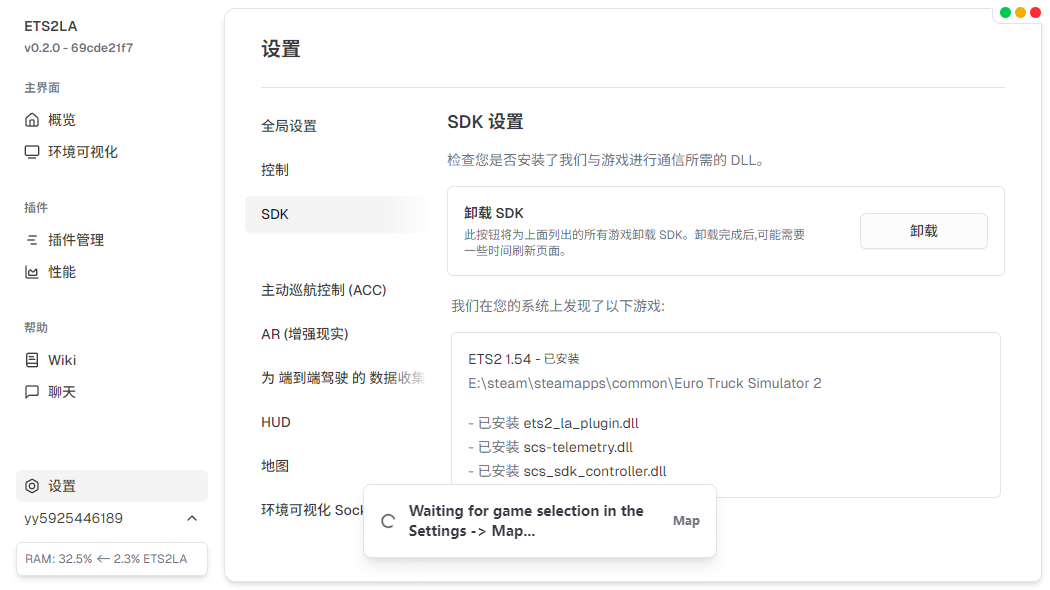The width and height of the screenshot is (1050, 590).
Task: Click the 性能 chart icon
Action: (x=31, y=272)
